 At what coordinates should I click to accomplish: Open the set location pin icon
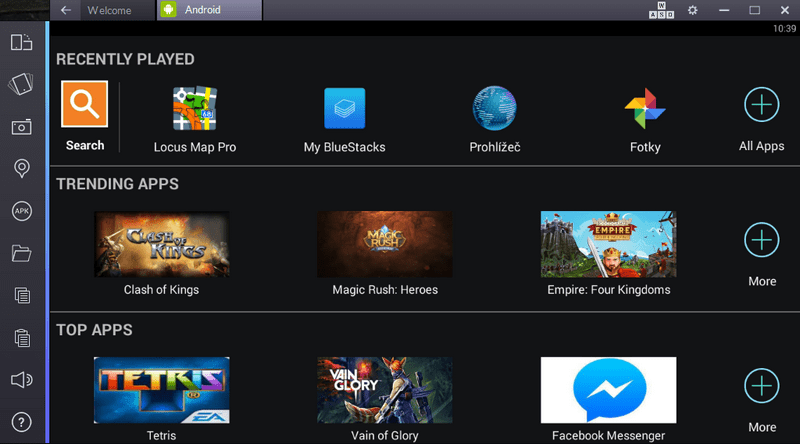pos(21,168)
